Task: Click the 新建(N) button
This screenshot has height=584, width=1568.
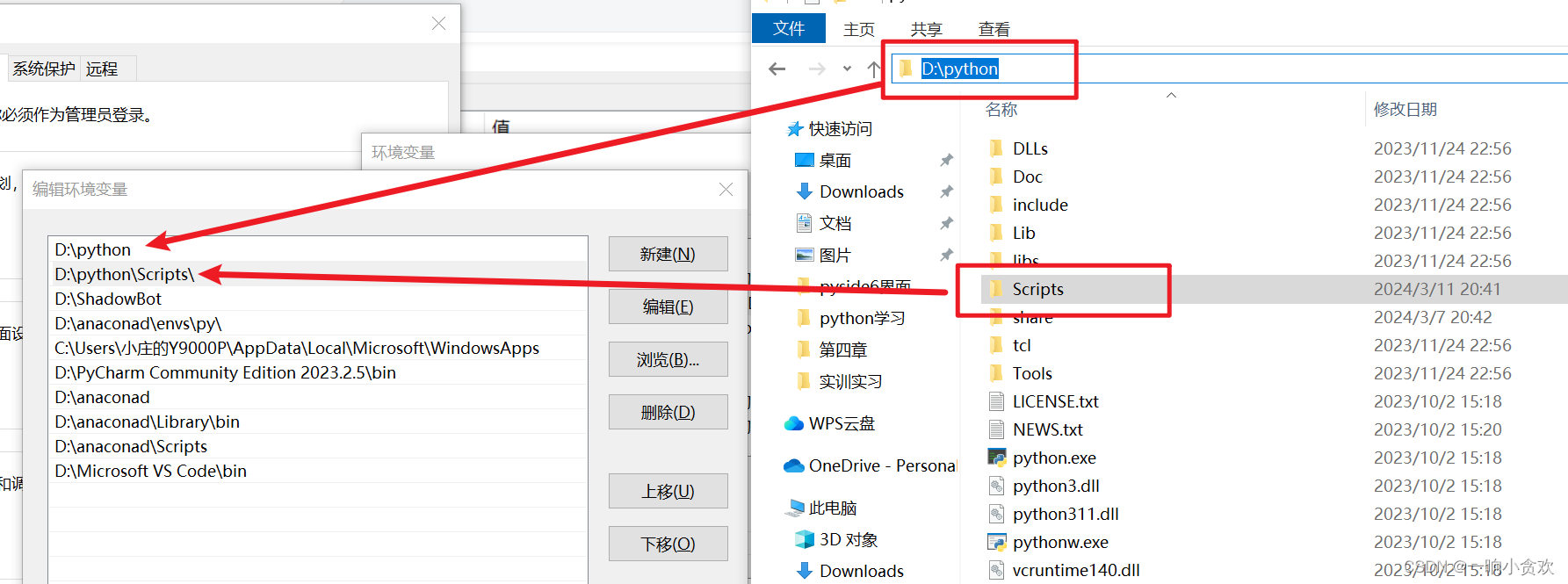Action: [x=668, y=254]
